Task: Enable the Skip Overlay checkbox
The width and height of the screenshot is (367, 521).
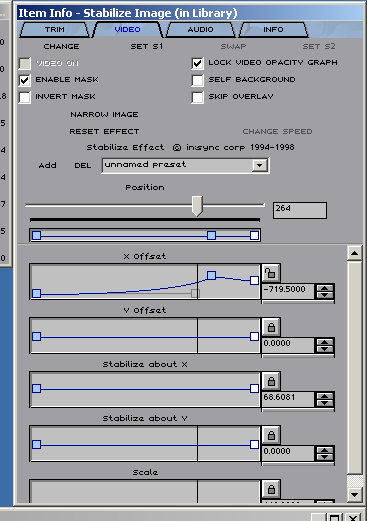Action: point(197,97)
